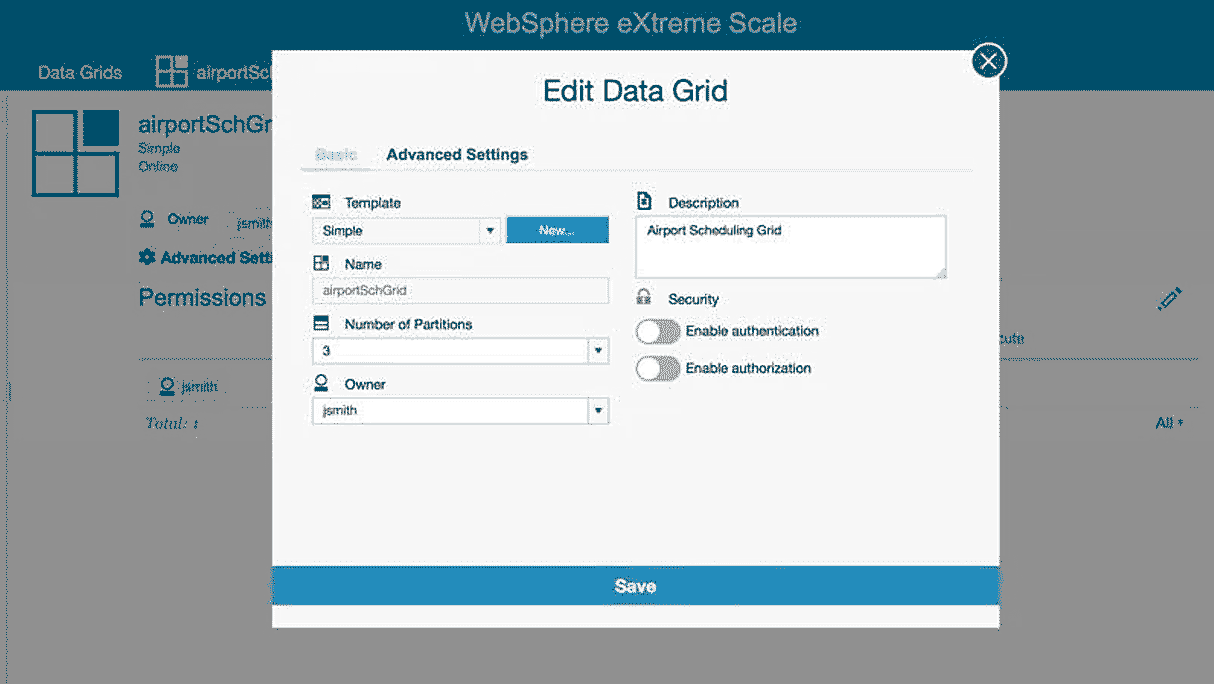Open the Owner dropdown showing jsmith

tap(460, 410)
